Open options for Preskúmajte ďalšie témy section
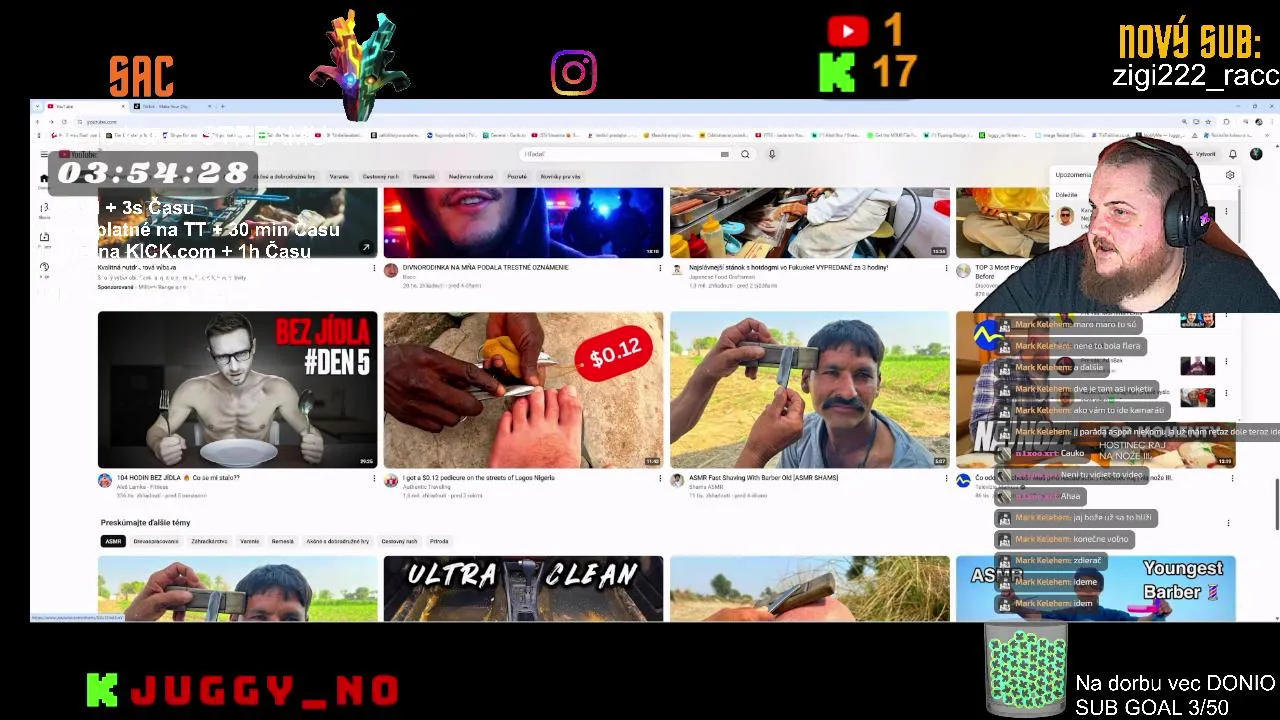Viewport: 1280px width, 720px height. pos(1228,523)
